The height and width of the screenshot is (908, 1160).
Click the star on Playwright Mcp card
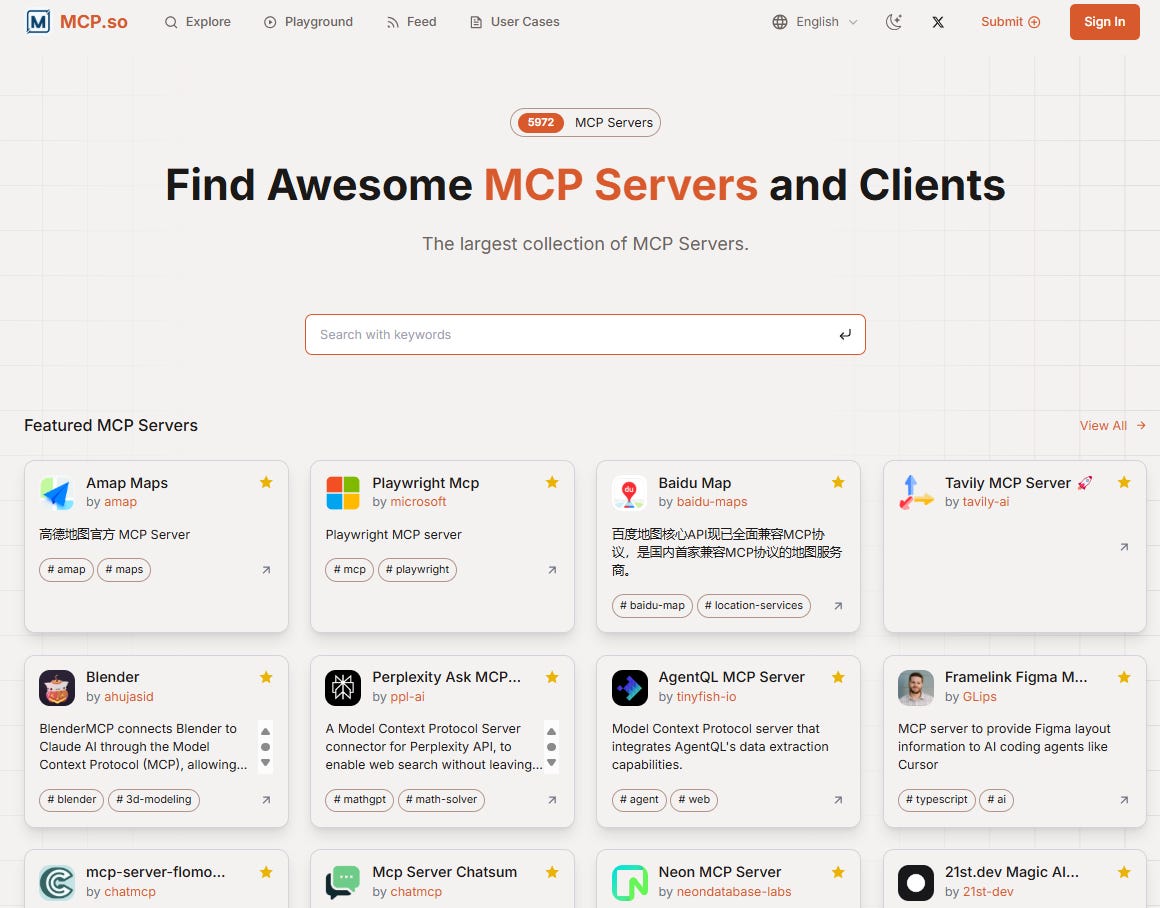pos(552,482)
